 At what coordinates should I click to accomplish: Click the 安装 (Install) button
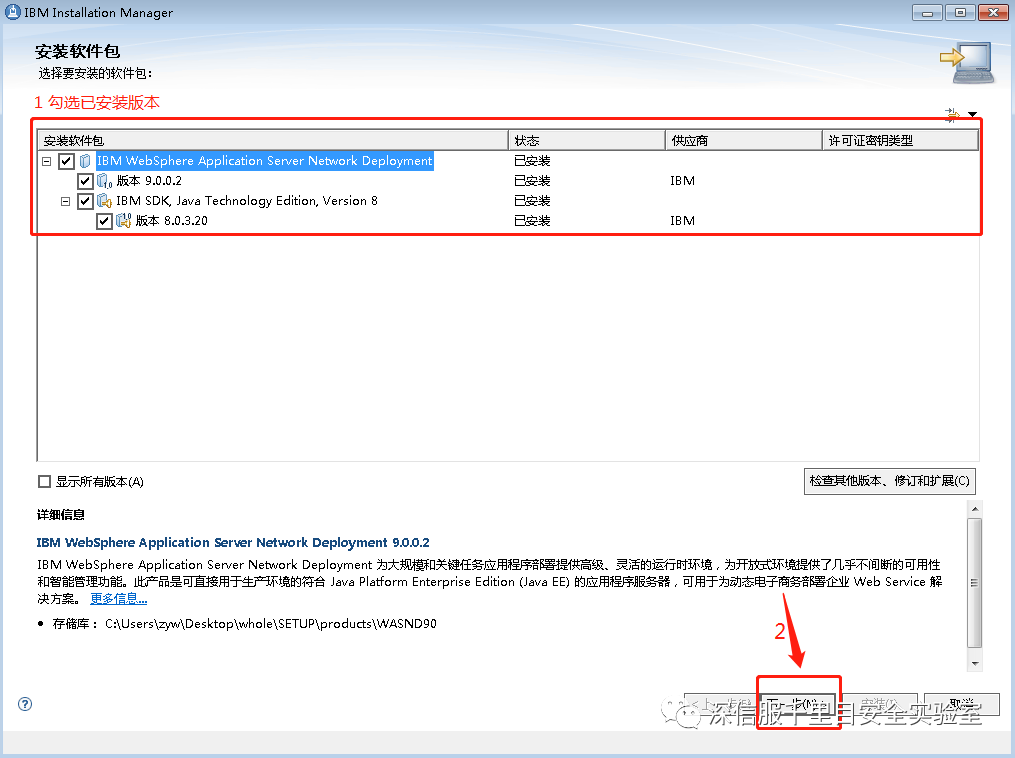click(880, 704)
